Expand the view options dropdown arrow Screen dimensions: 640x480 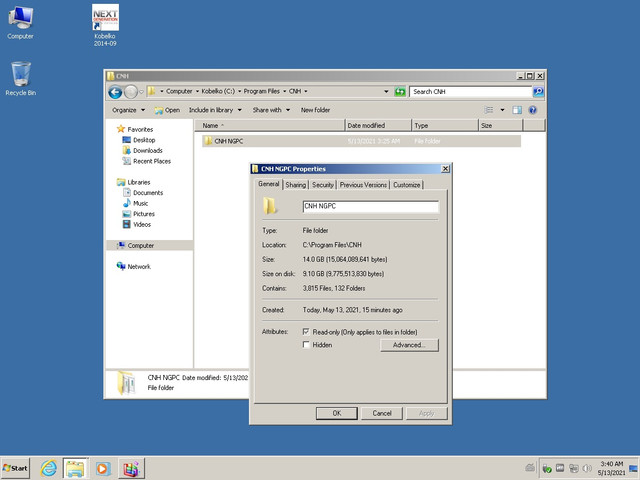(x=502, y=110)
